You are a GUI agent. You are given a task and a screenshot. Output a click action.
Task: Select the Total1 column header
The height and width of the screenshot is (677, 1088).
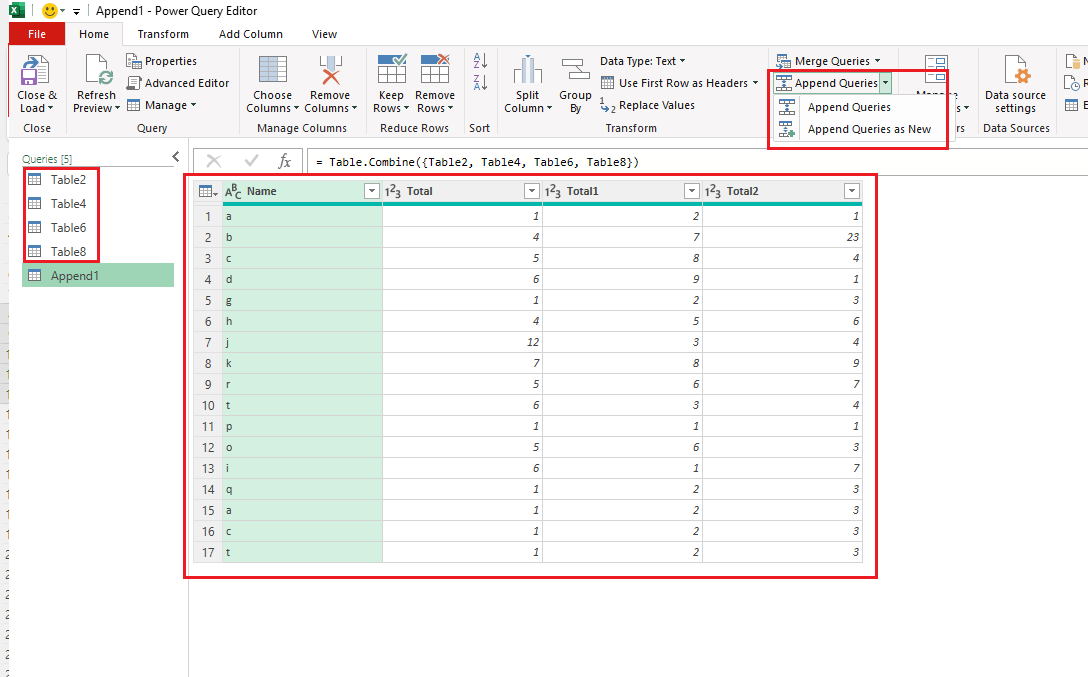622,191
